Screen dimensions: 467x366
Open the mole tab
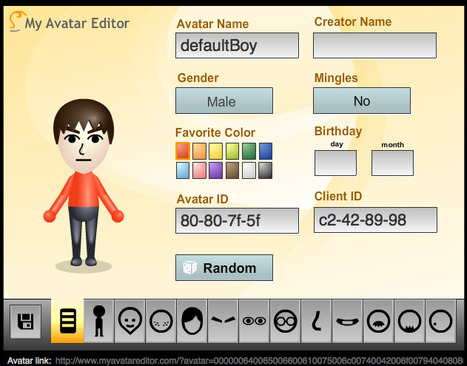[x=441, y=321]
